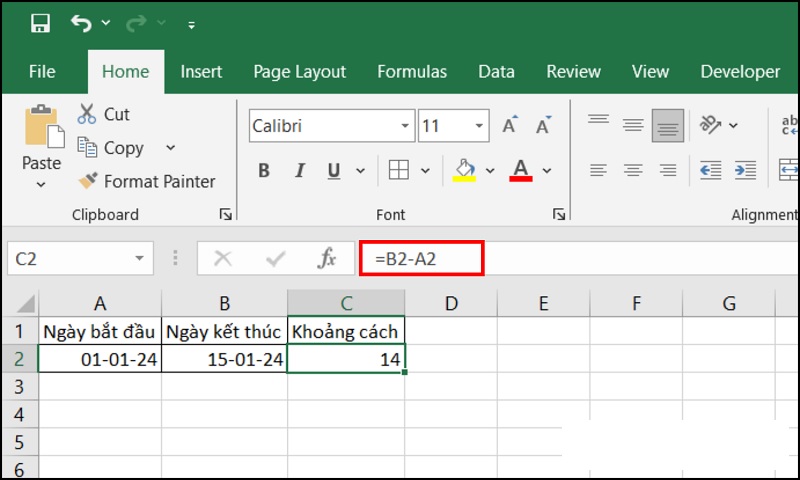Click the Cut scissors icon
This screenshot has width=800, height=480.
coord(87,114)
